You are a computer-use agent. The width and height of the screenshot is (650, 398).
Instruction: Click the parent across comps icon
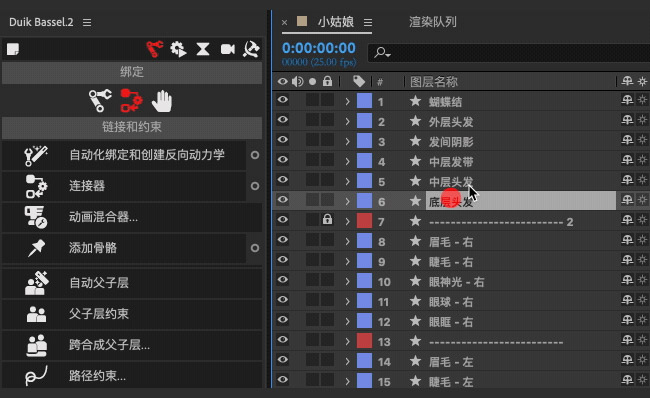[x=36, y=345]
